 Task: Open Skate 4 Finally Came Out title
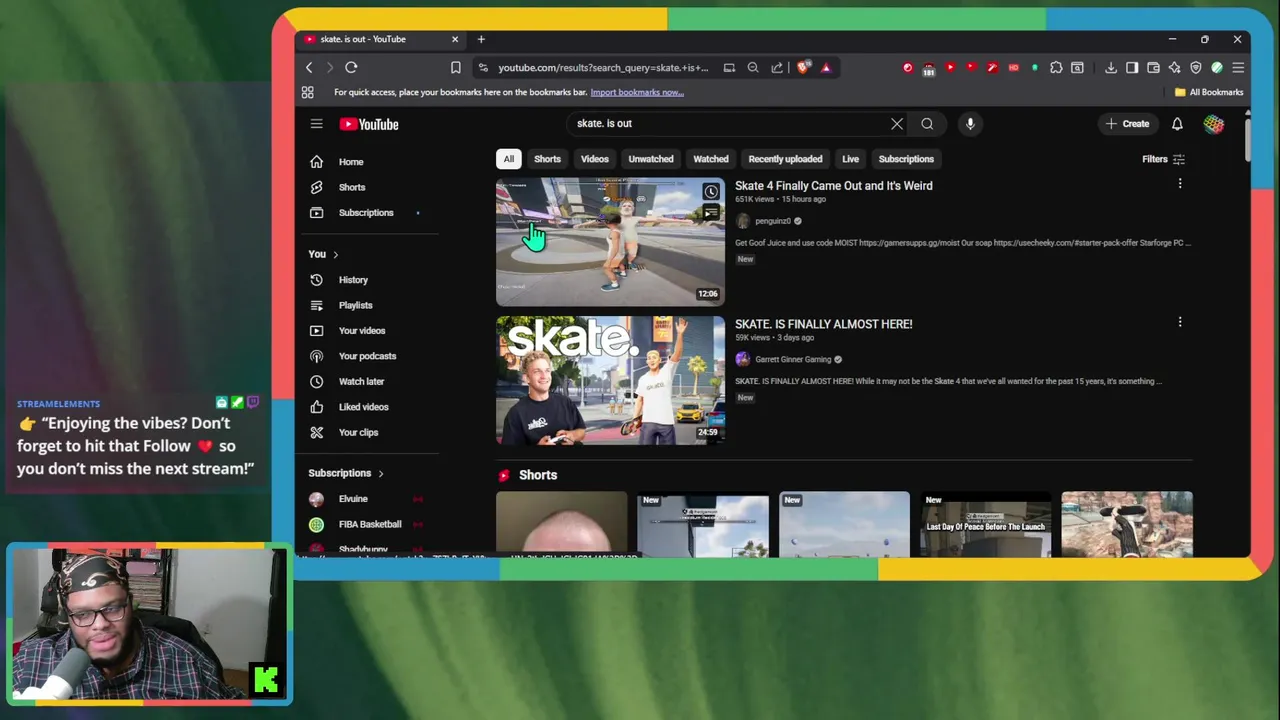(833, 185)
